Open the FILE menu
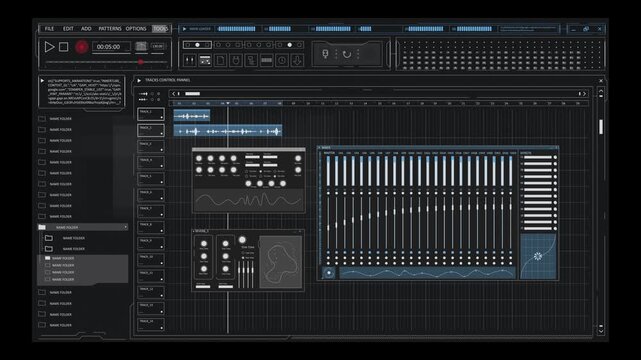The image size is (641, 360). pyautogui.click(x=49, y=29)
